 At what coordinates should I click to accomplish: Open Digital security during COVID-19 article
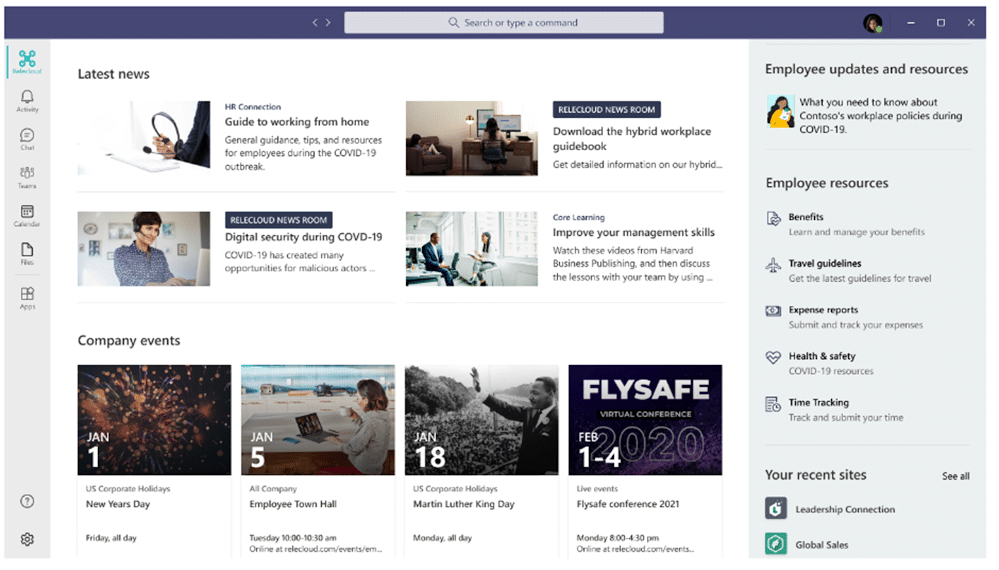point(303,237)
